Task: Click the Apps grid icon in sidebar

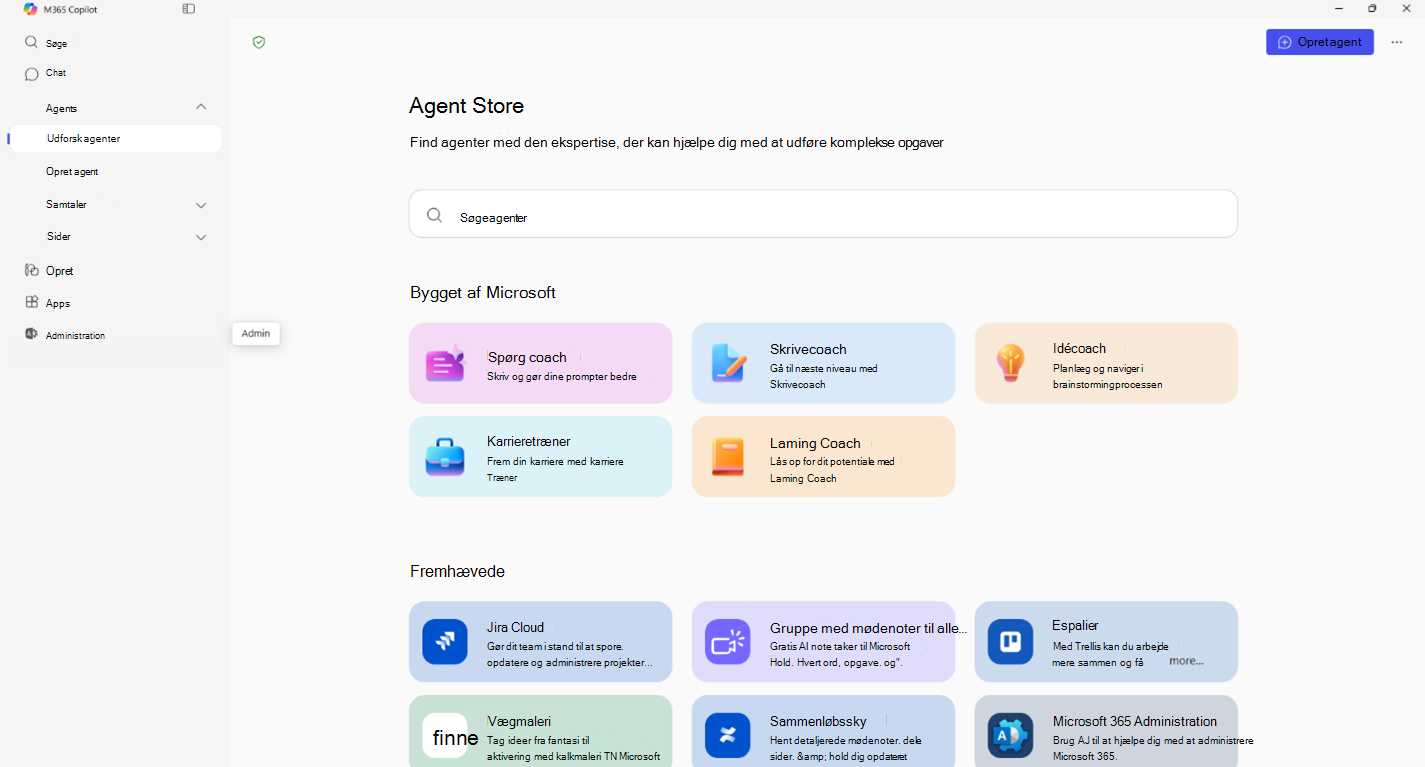Action: [31, 302]
